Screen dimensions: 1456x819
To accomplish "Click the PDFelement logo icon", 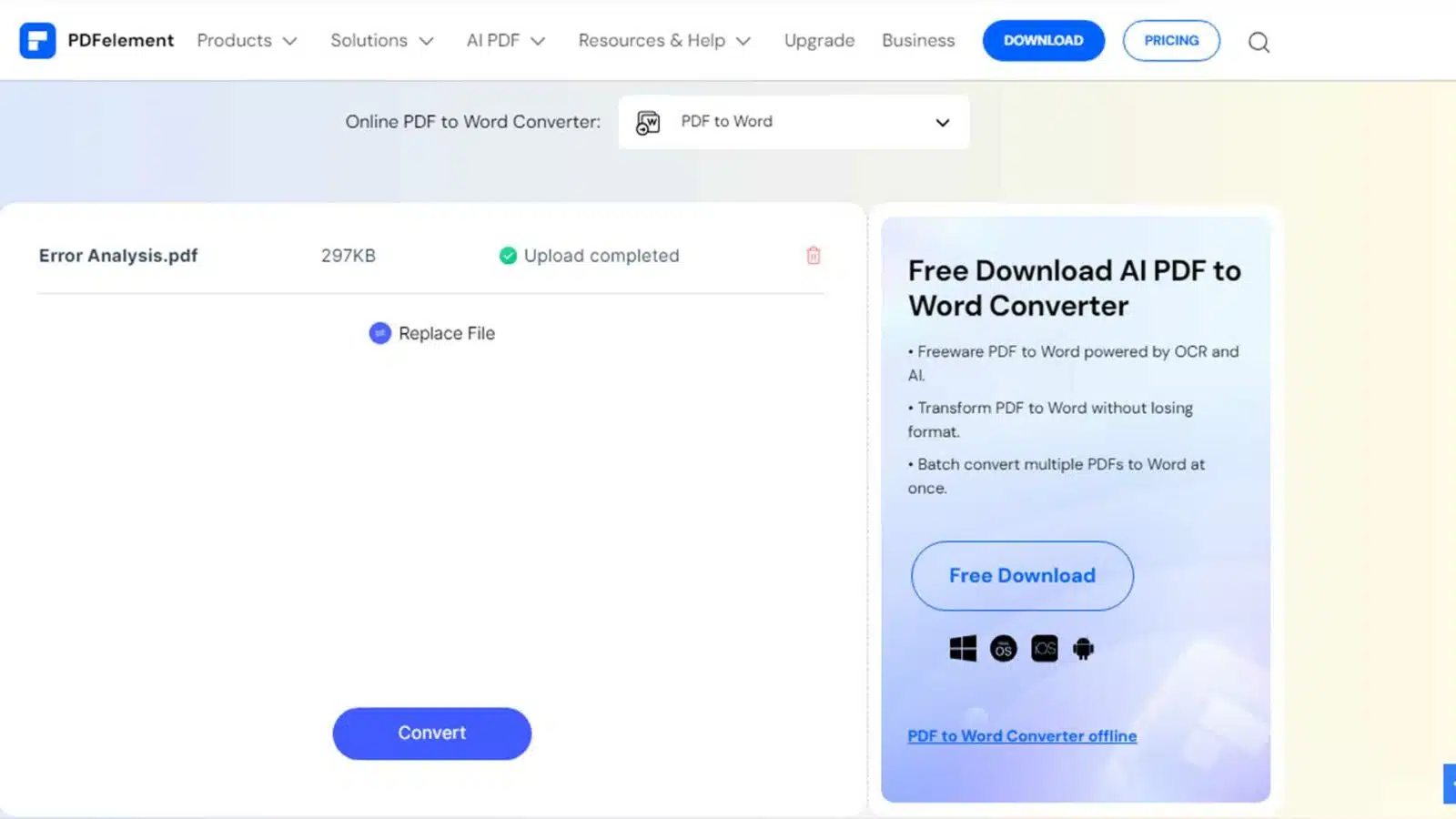I will pos(37,40).
